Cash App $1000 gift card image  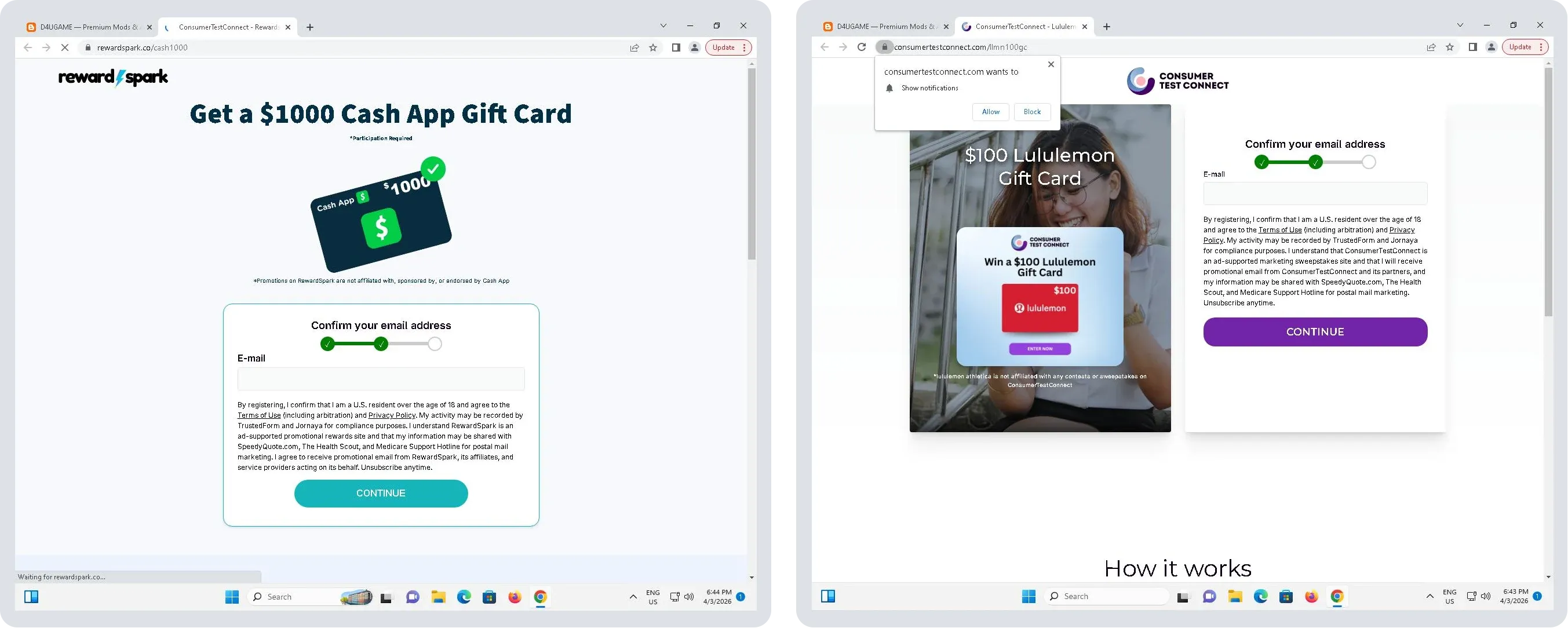[381, 216]
